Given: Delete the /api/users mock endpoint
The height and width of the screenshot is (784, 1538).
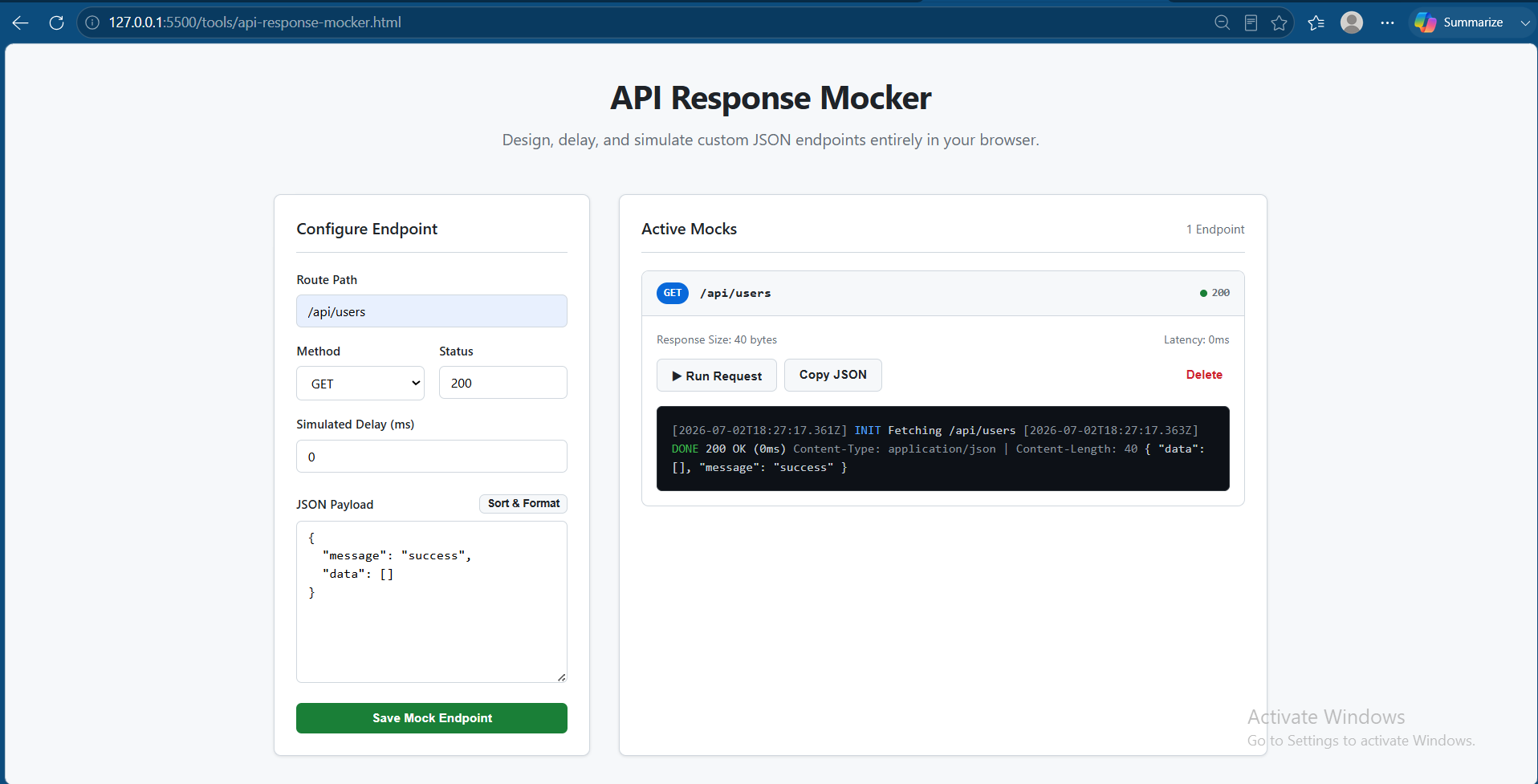Looking at the screenshot, I should click(x=1204, y=375).
